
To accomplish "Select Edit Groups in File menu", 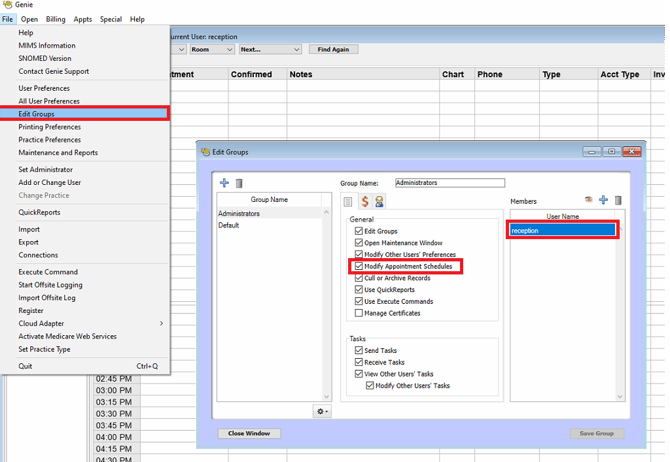I will [x=36, y=114].
